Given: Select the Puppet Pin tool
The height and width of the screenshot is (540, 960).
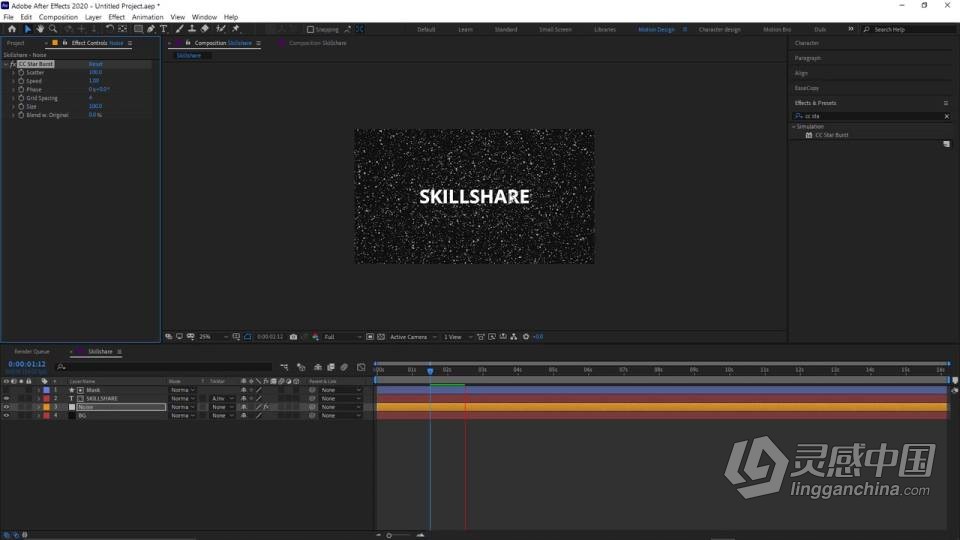Looking at the screenshot, I should (236, 29).
